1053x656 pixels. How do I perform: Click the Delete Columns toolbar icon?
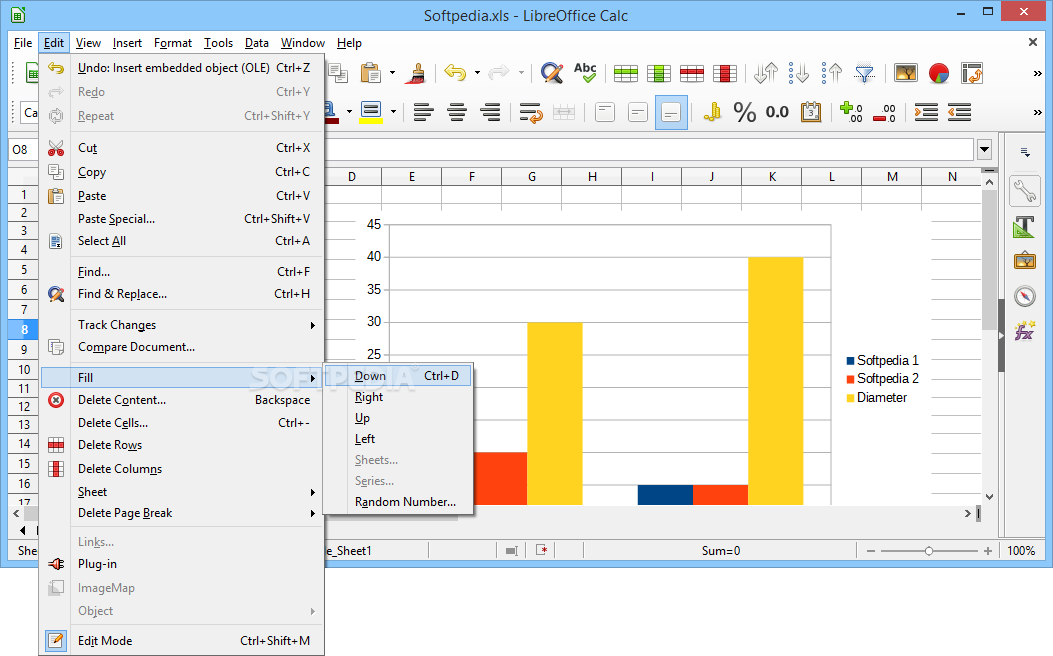point(725,73)
